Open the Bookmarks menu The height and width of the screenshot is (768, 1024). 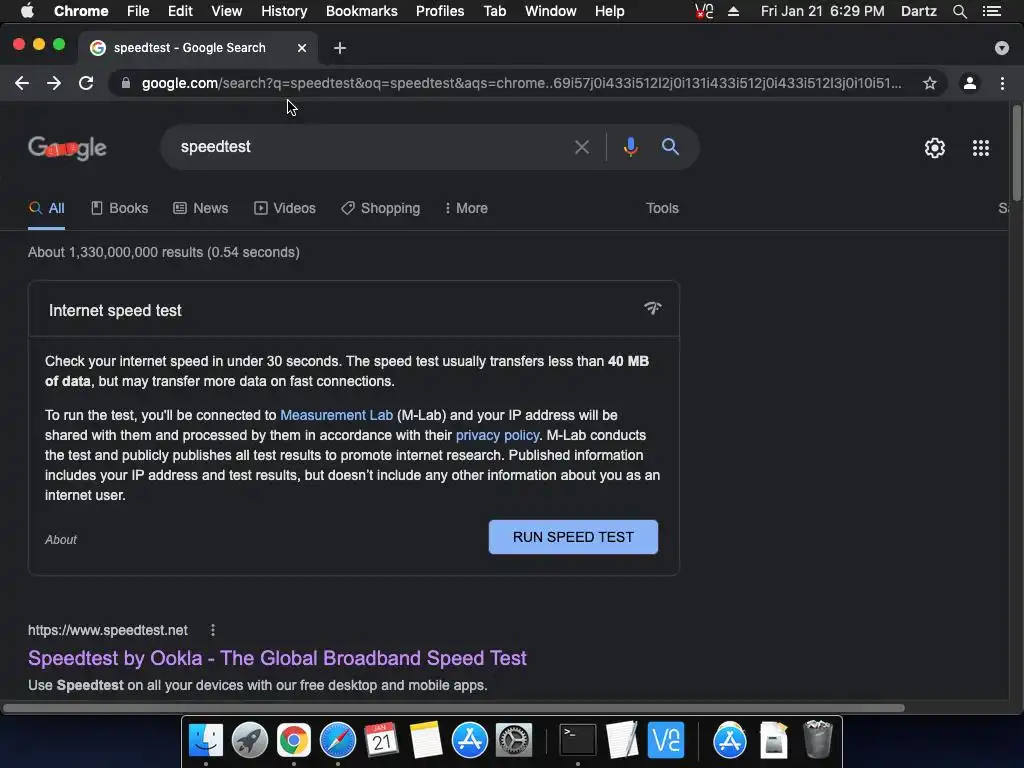pyautogui.click(x=362, y=11)
